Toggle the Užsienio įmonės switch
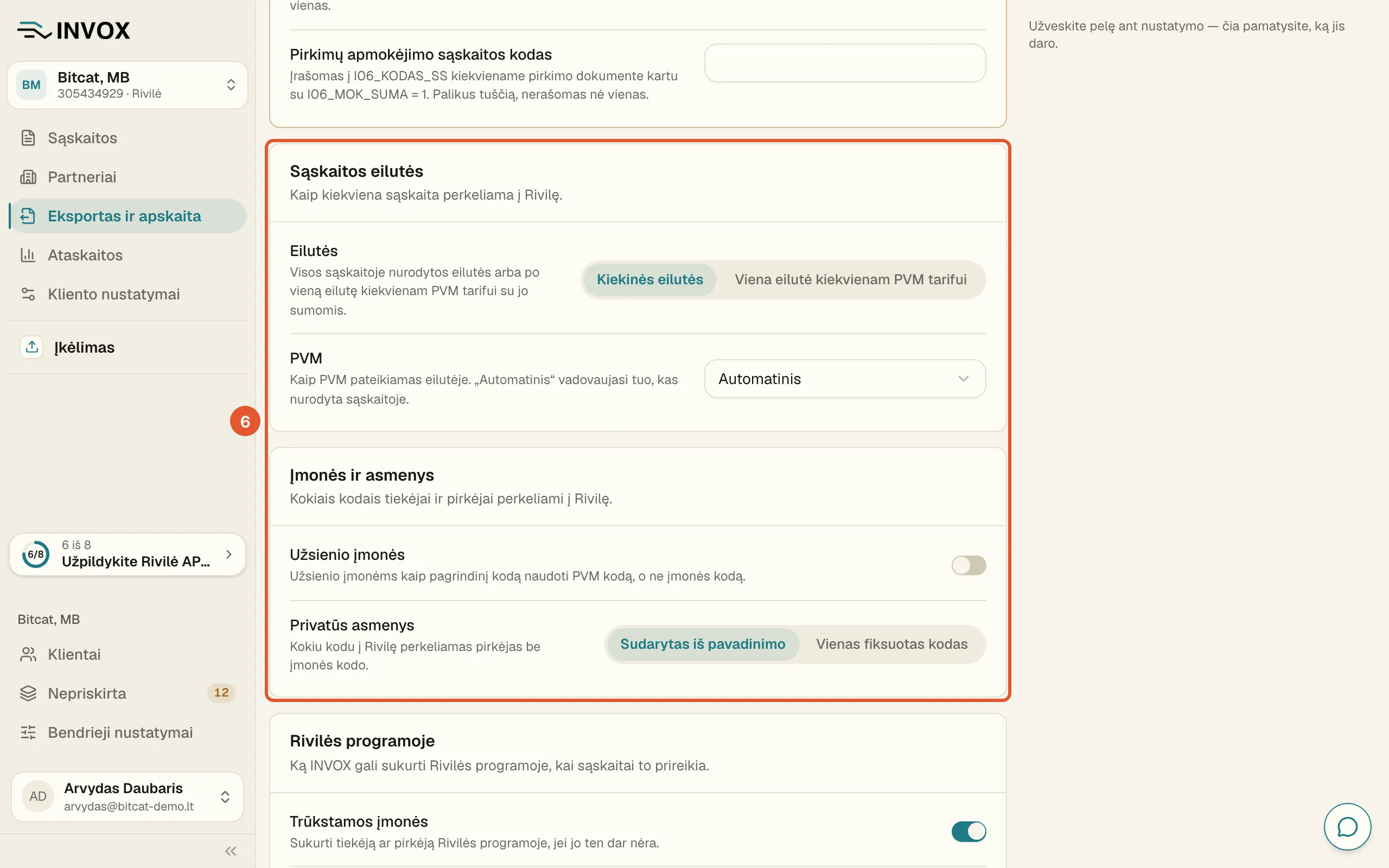 [969, 565]
